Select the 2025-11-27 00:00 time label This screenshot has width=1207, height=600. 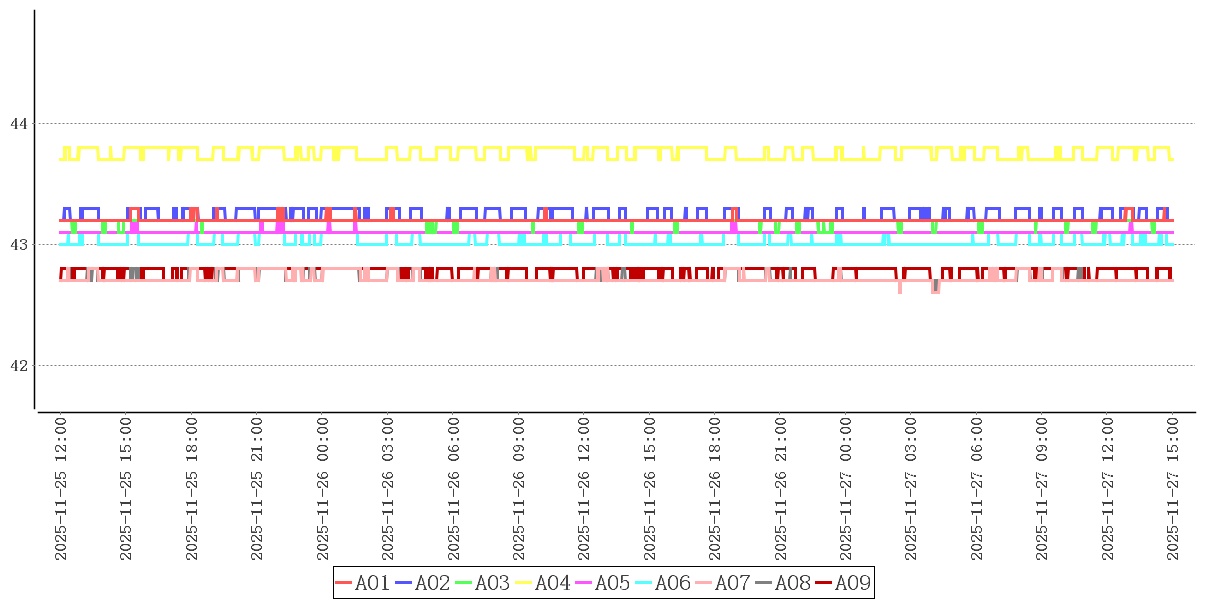[x=846, y=489]
